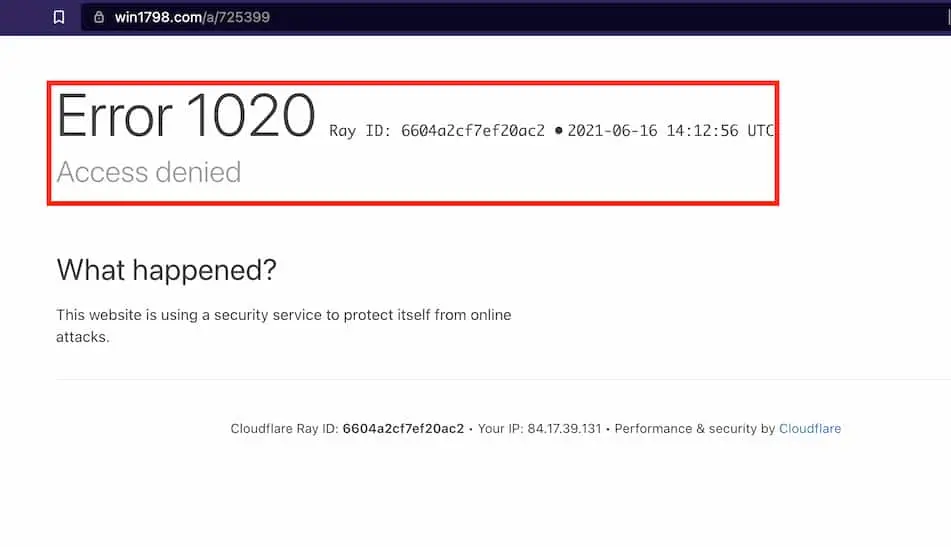Click the padlock site security icon

(98, 17)
